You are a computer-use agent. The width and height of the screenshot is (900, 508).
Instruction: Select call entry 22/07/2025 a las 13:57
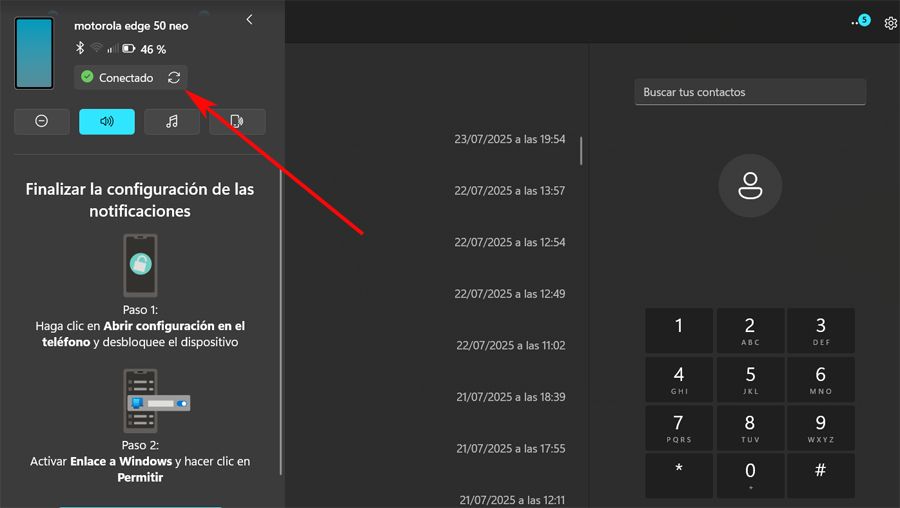point(510,191)
